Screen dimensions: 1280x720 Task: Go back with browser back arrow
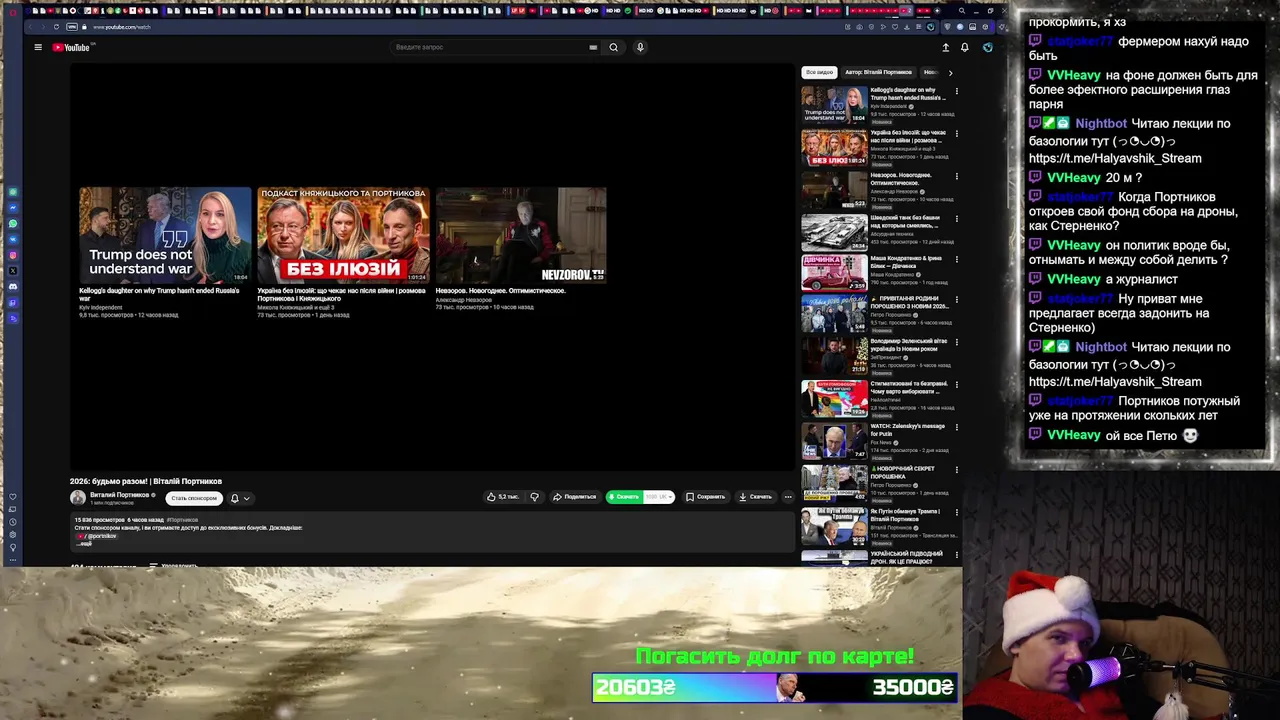(30, 27)
